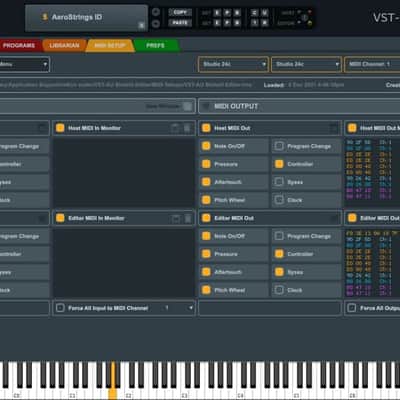Click the upper round button left of COPY
400x400 pixels.
pyautogui.click(x=156, y=12)
